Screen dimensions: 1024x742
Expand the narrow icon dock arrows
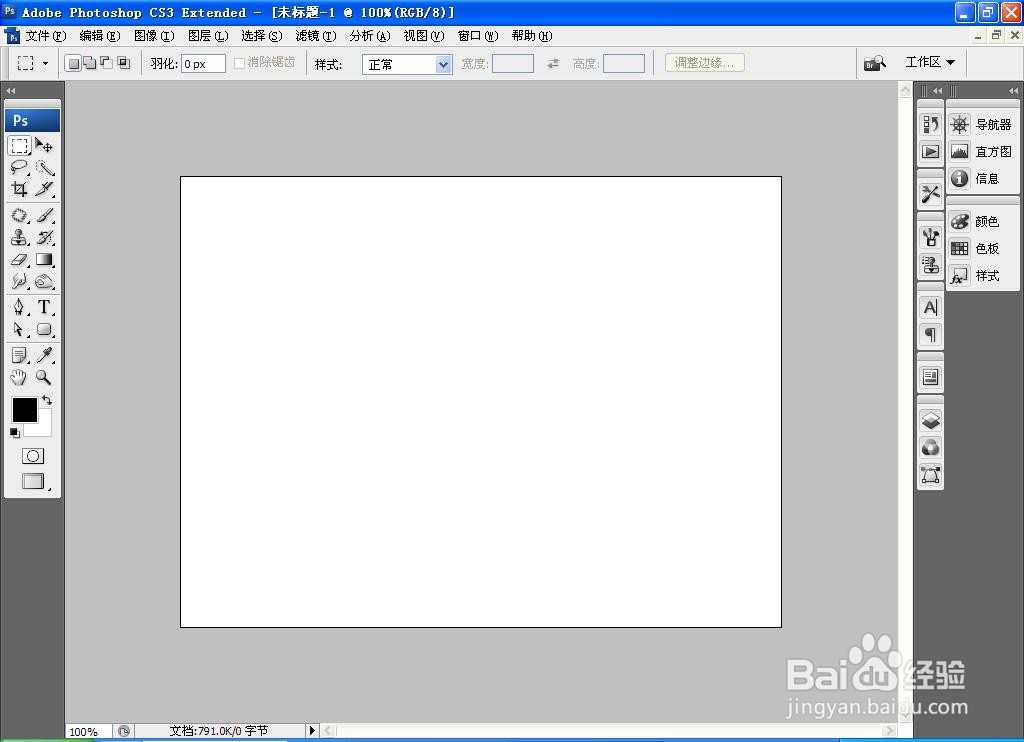coord(938,91)
